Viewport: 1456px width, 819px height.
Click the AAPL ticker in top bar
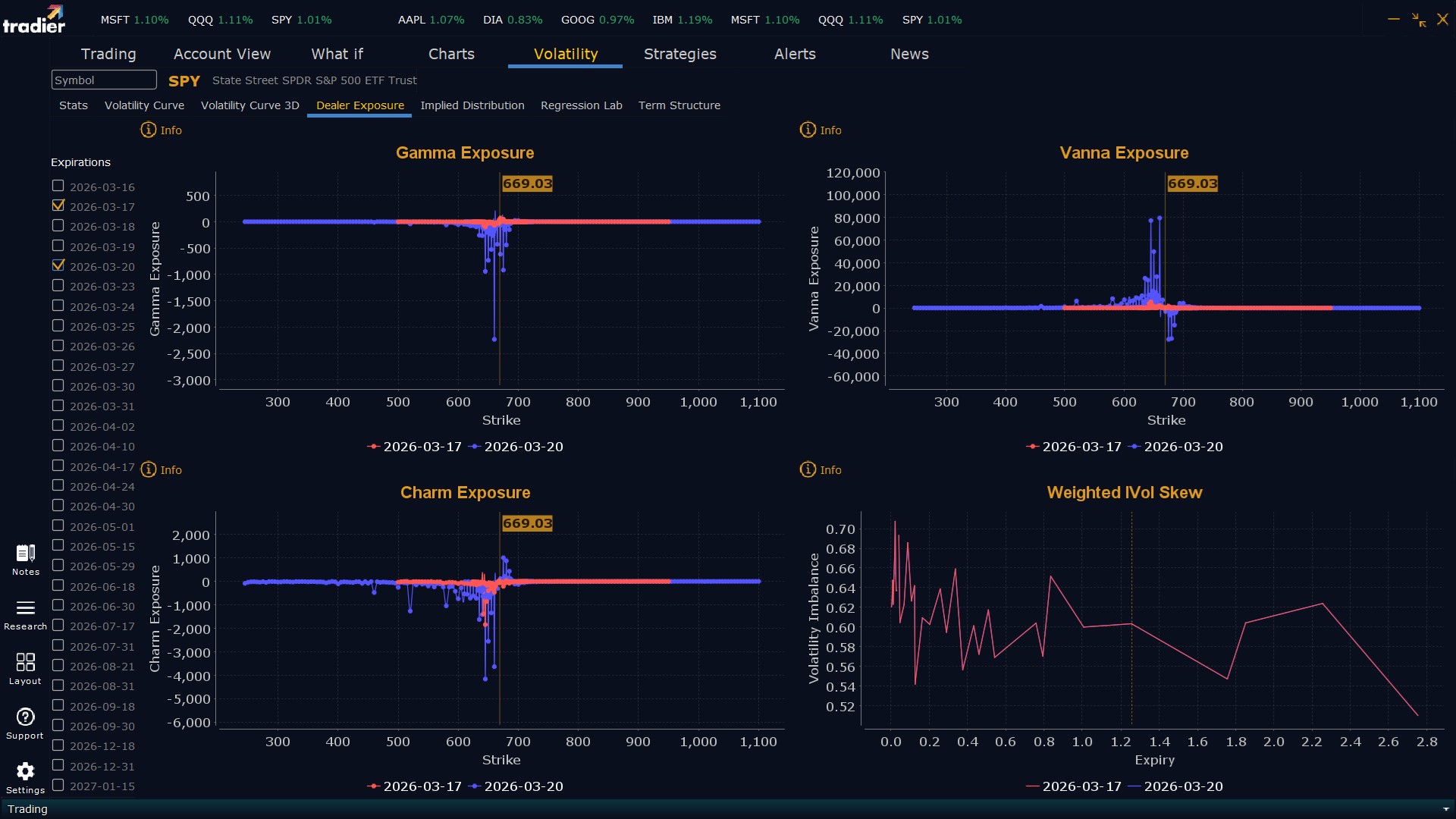[412, 20]
